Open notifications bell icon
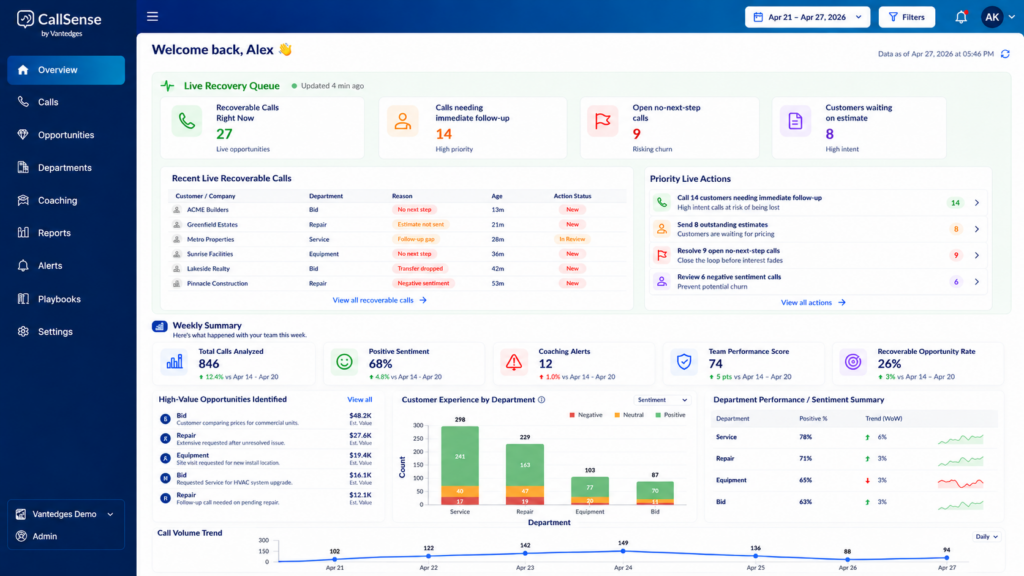This screenshot has height=576, width=1024. (x=961, y=17)
